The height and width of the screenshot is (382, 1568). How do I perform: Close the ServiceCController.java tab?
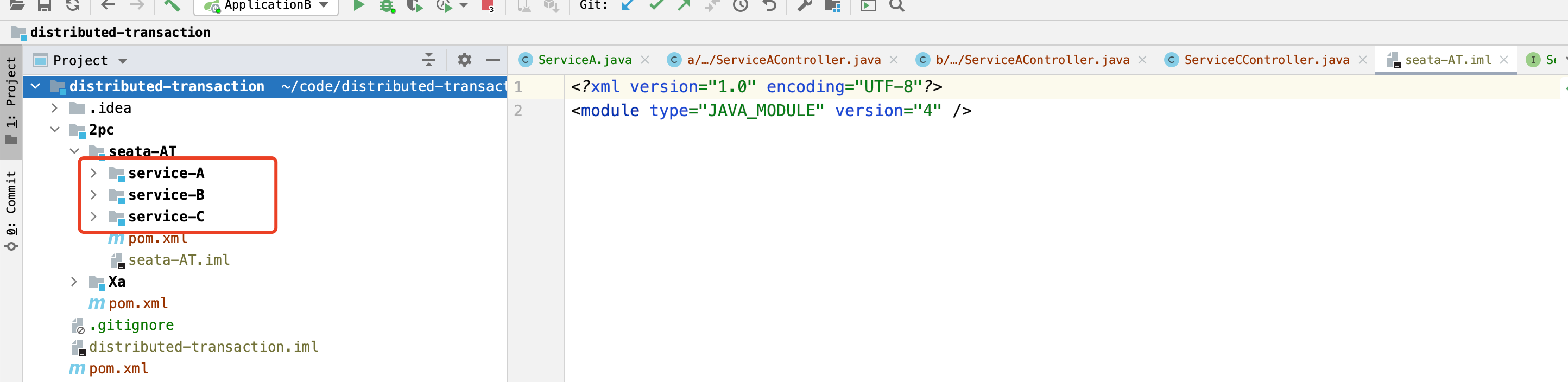[1363, 60]
